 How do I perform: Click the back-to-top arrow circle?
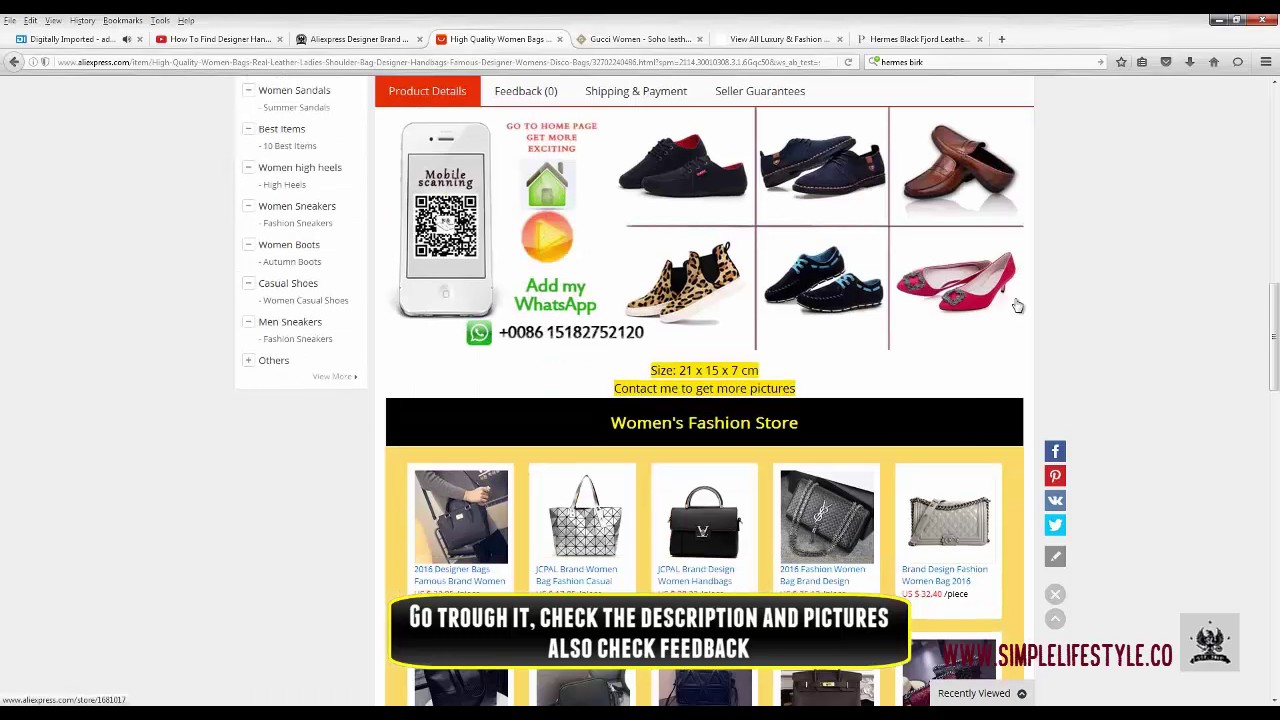coord(1055,619)
